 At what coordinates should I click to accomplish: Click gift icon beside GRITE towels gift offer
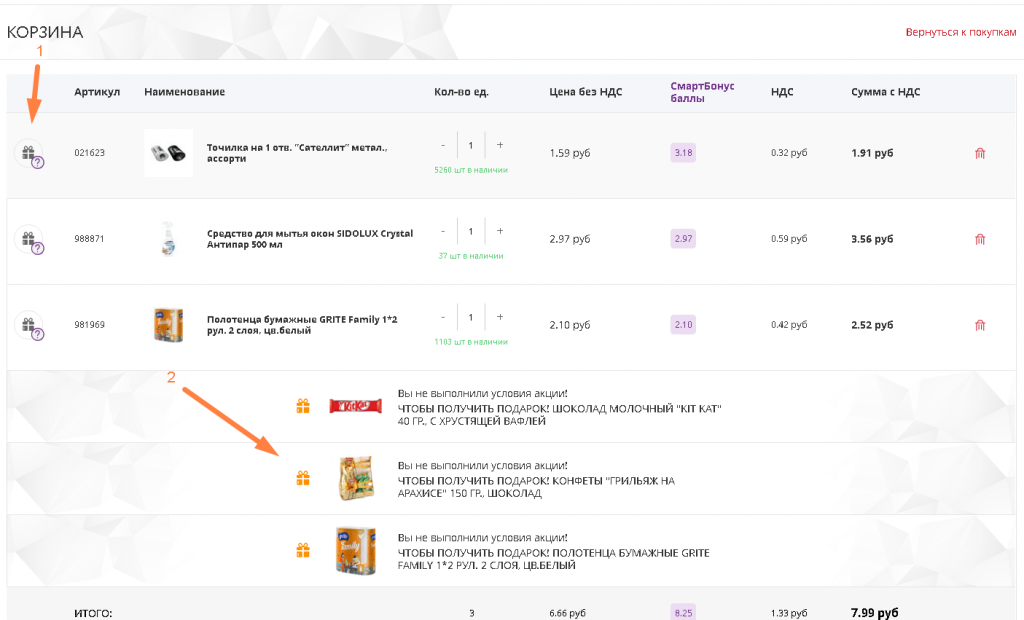[303, 550]
